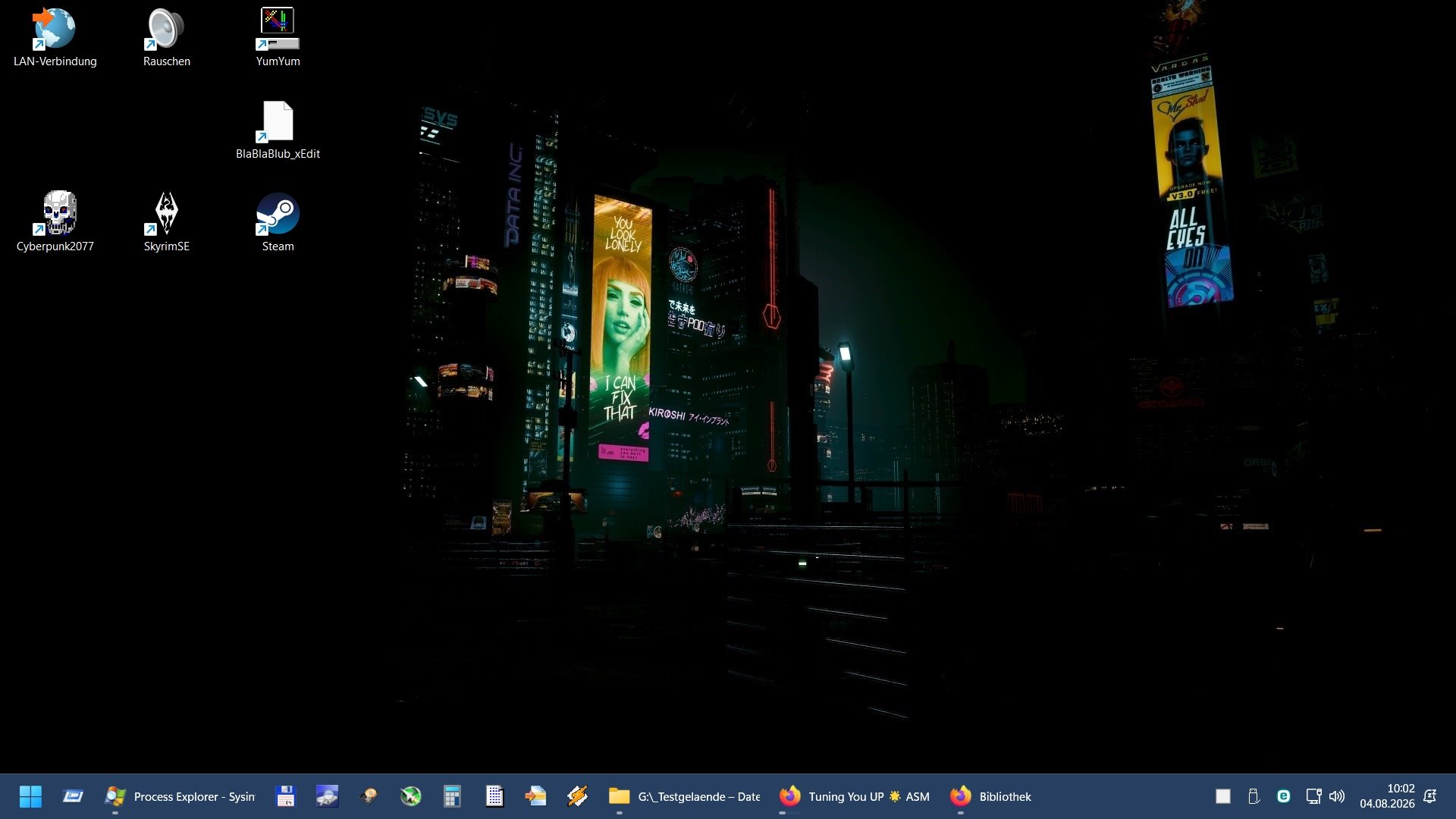This screenshot has height=819, width=1456.
Task: Open the ESET security tray icon
Action: [1283, 796]
